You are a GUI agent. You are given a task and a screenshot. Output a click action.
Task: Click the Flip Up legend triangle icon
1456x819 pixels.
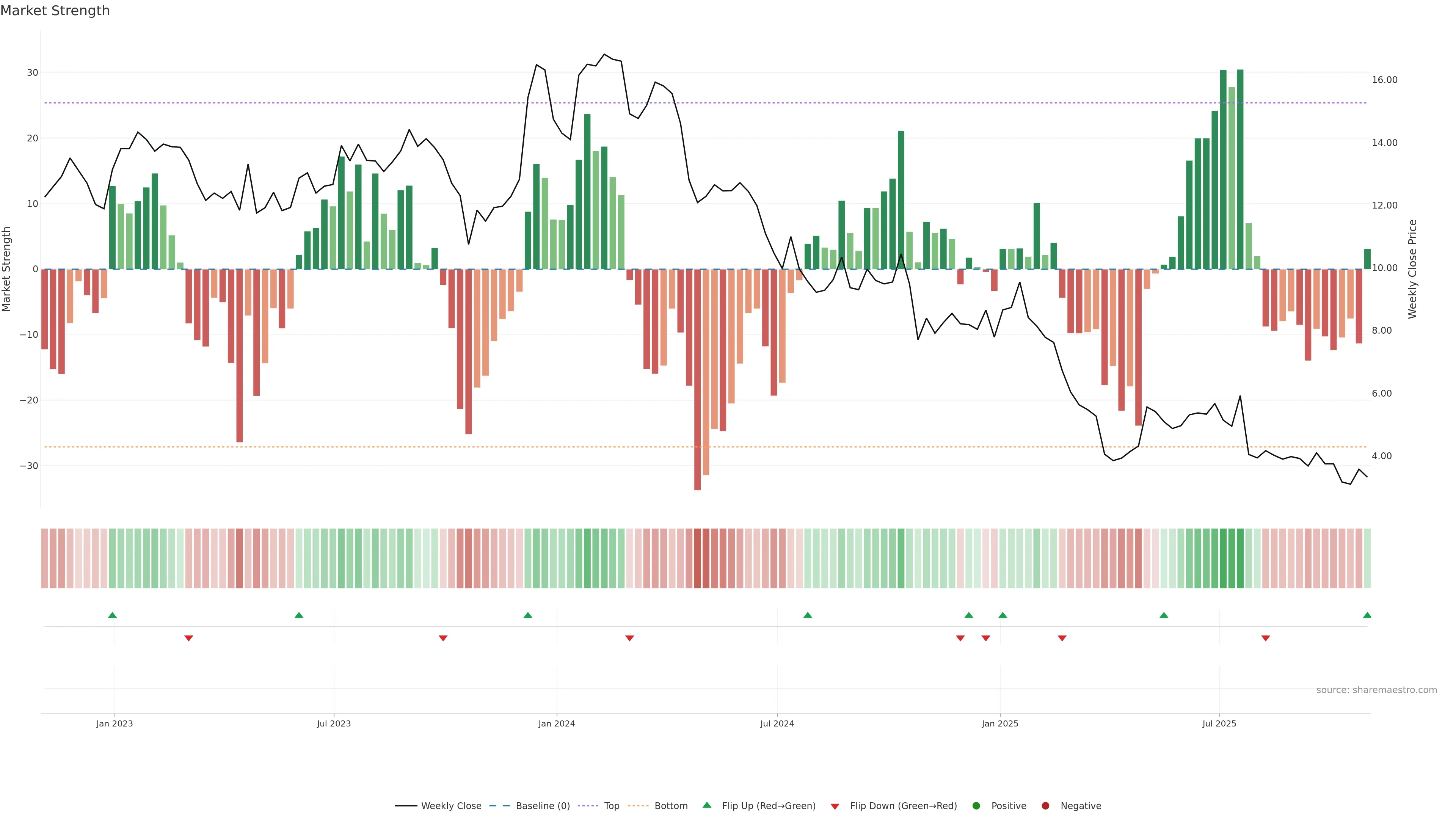(x=706, y=805)
